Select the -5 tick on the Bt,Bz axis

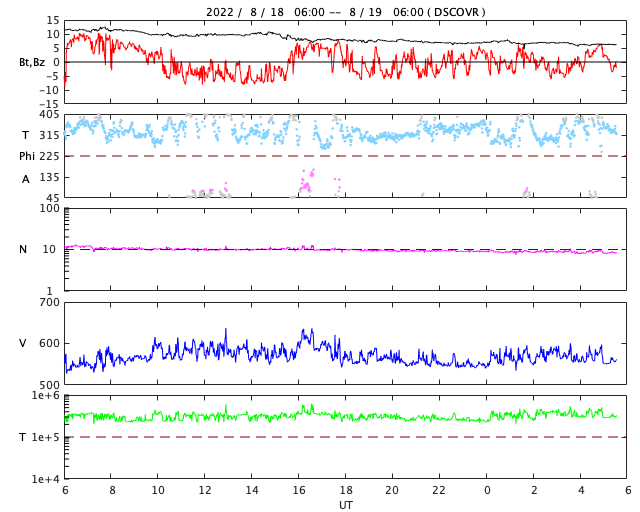(x=52, y=76)
